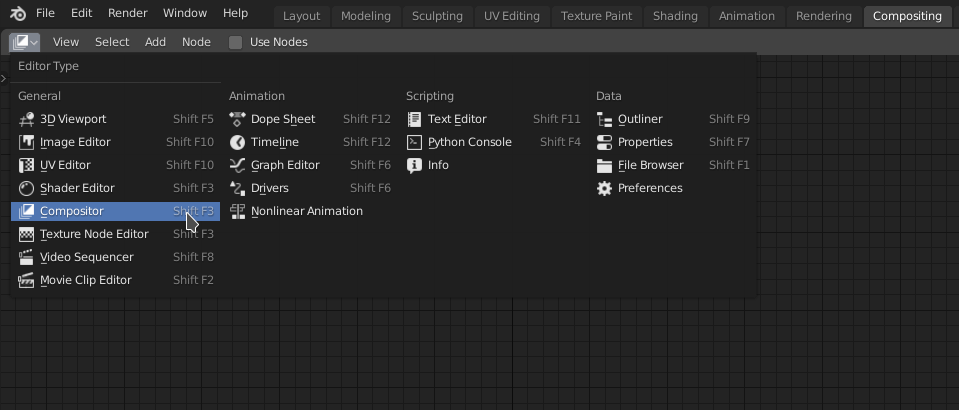959x410 pixels.
Task: Pick Text Editor under Scripting
Action: coord(494,119)
